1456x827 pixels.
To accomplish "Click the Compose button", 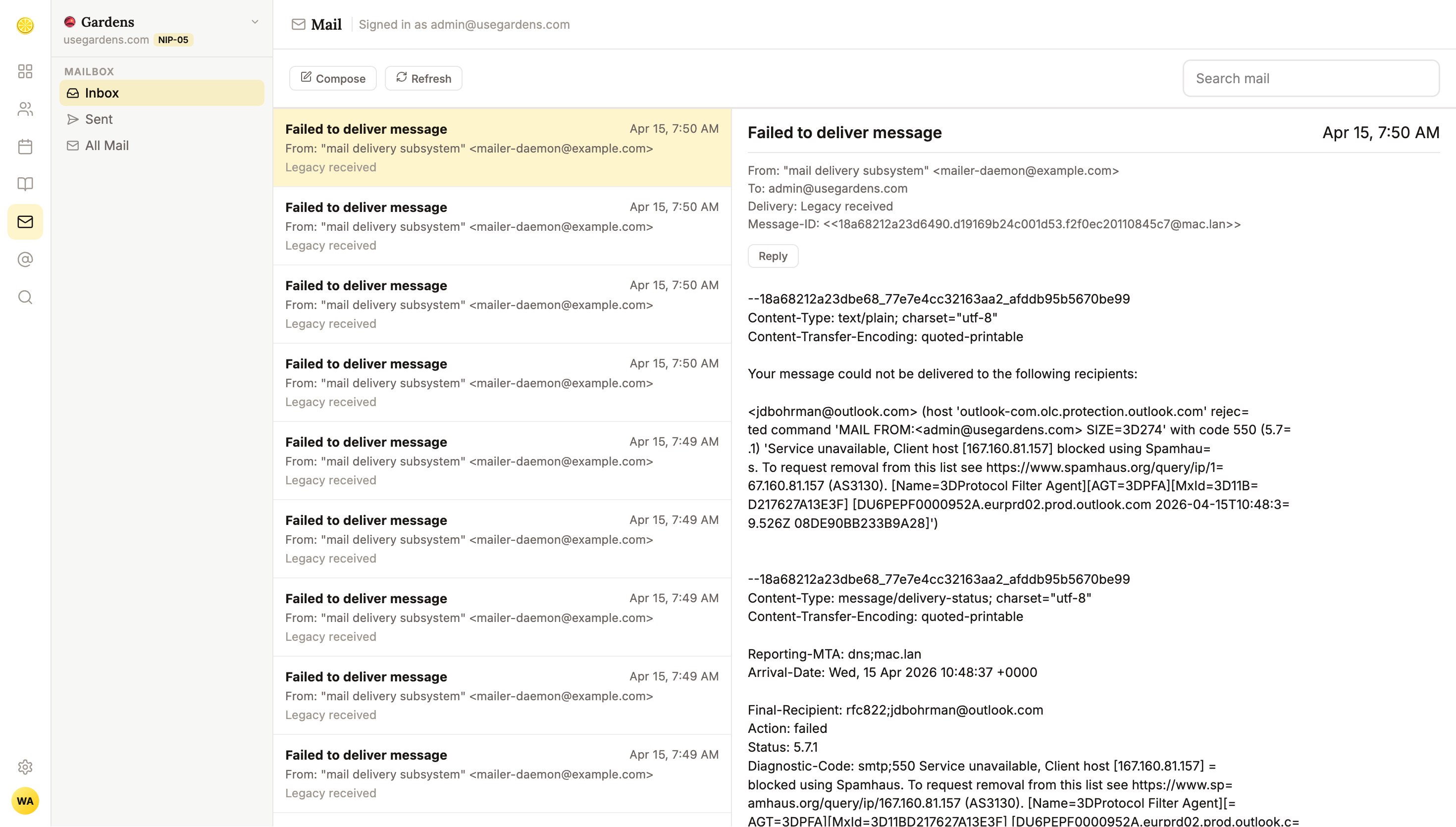I will tap(333, 78).
